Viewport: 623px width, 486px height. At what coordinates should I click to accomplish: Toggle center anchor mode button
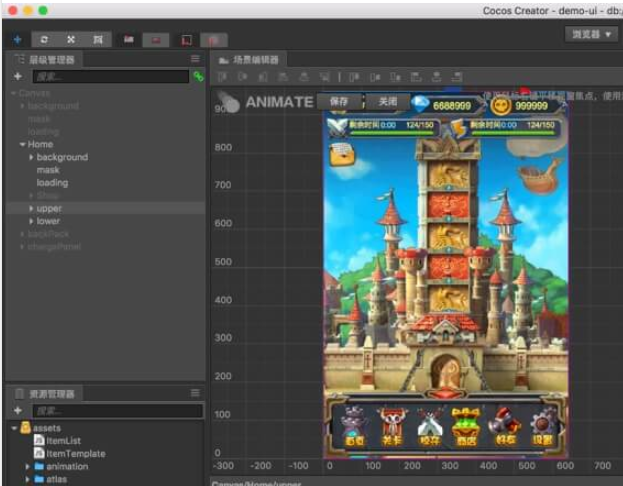pos(156,40)
